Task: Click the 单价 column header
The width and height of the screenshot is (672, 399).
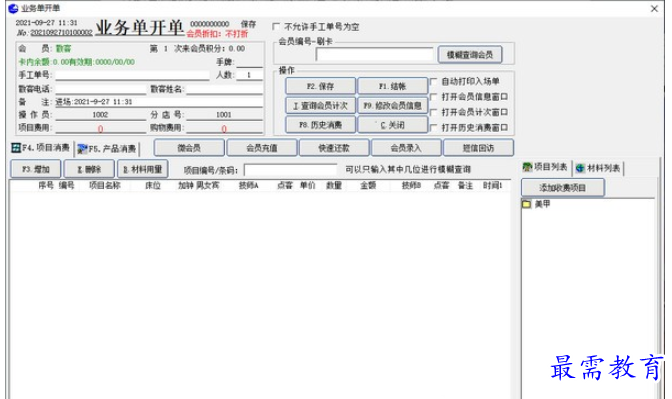Action: [308, 186]
